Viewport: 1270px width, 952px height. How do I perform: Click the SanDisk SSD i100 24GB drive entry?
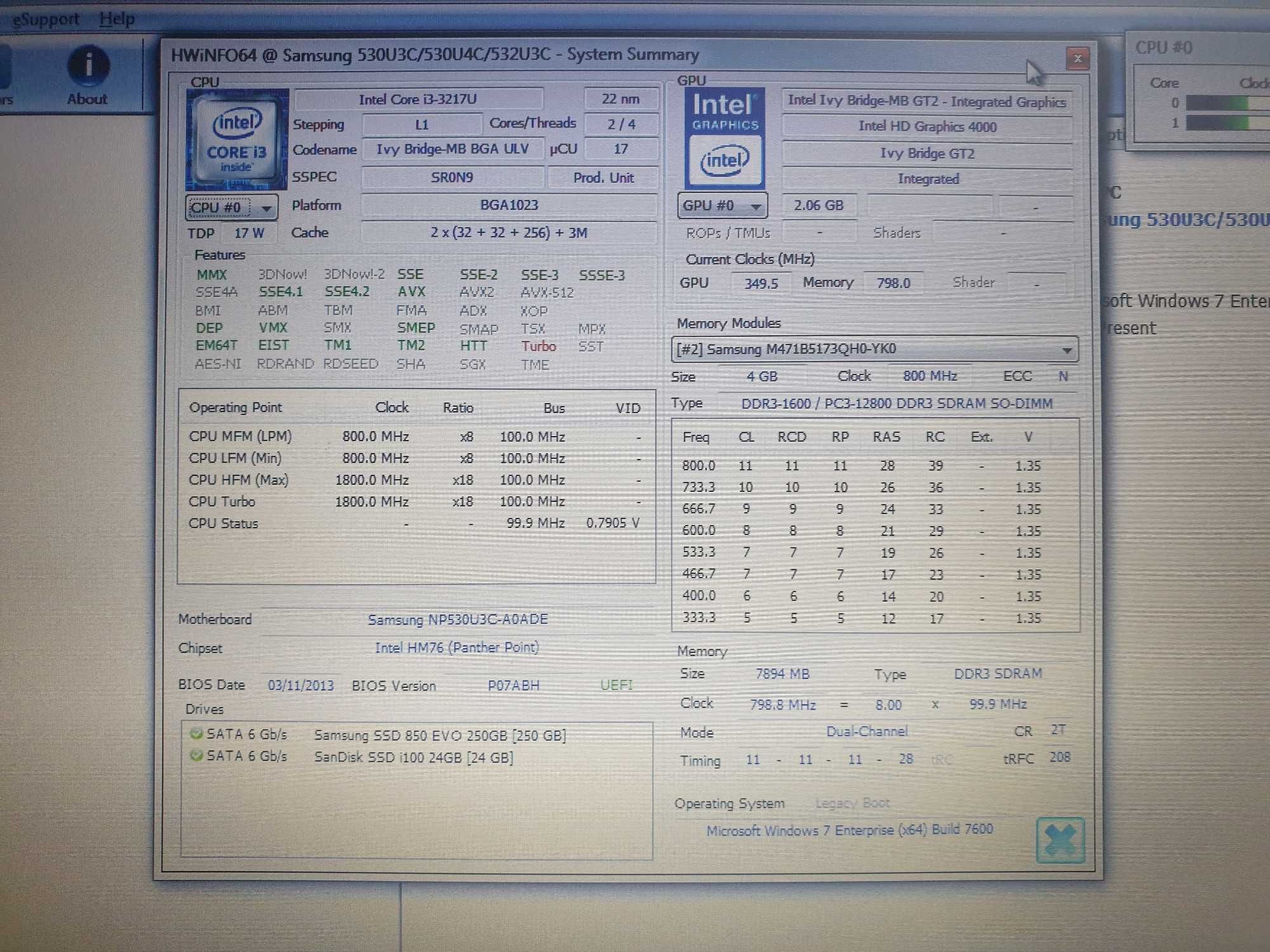click(414, 758)
